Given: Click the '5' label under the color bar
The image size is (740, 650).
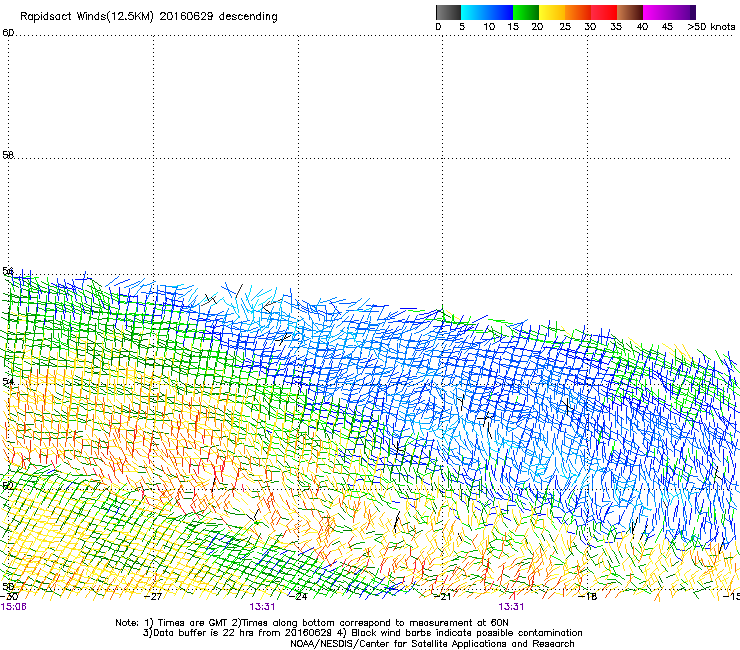Looking at the screenshot, I should click(462, 27).
